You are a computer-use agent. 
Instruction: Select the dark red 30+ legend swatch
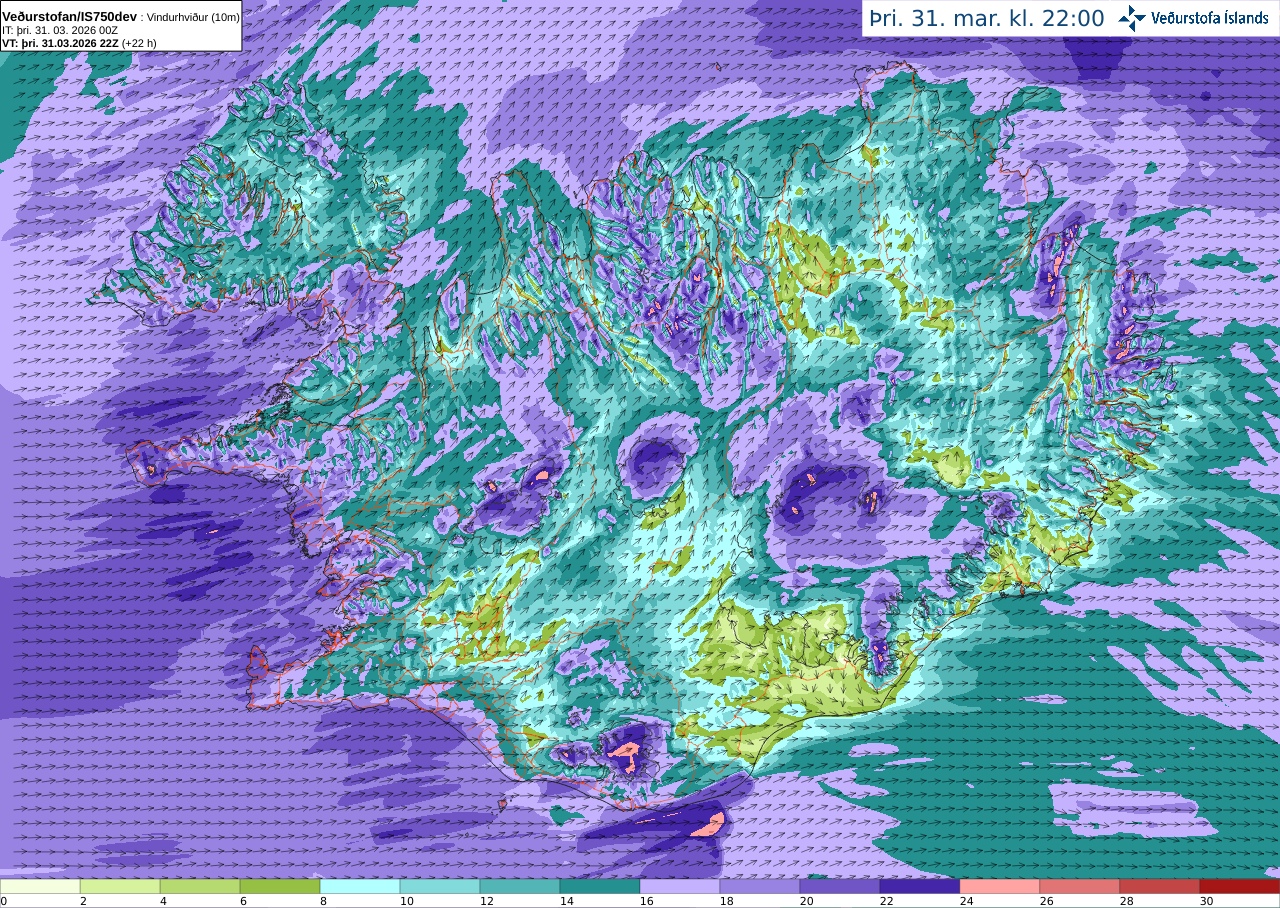tap(1240, 886)
